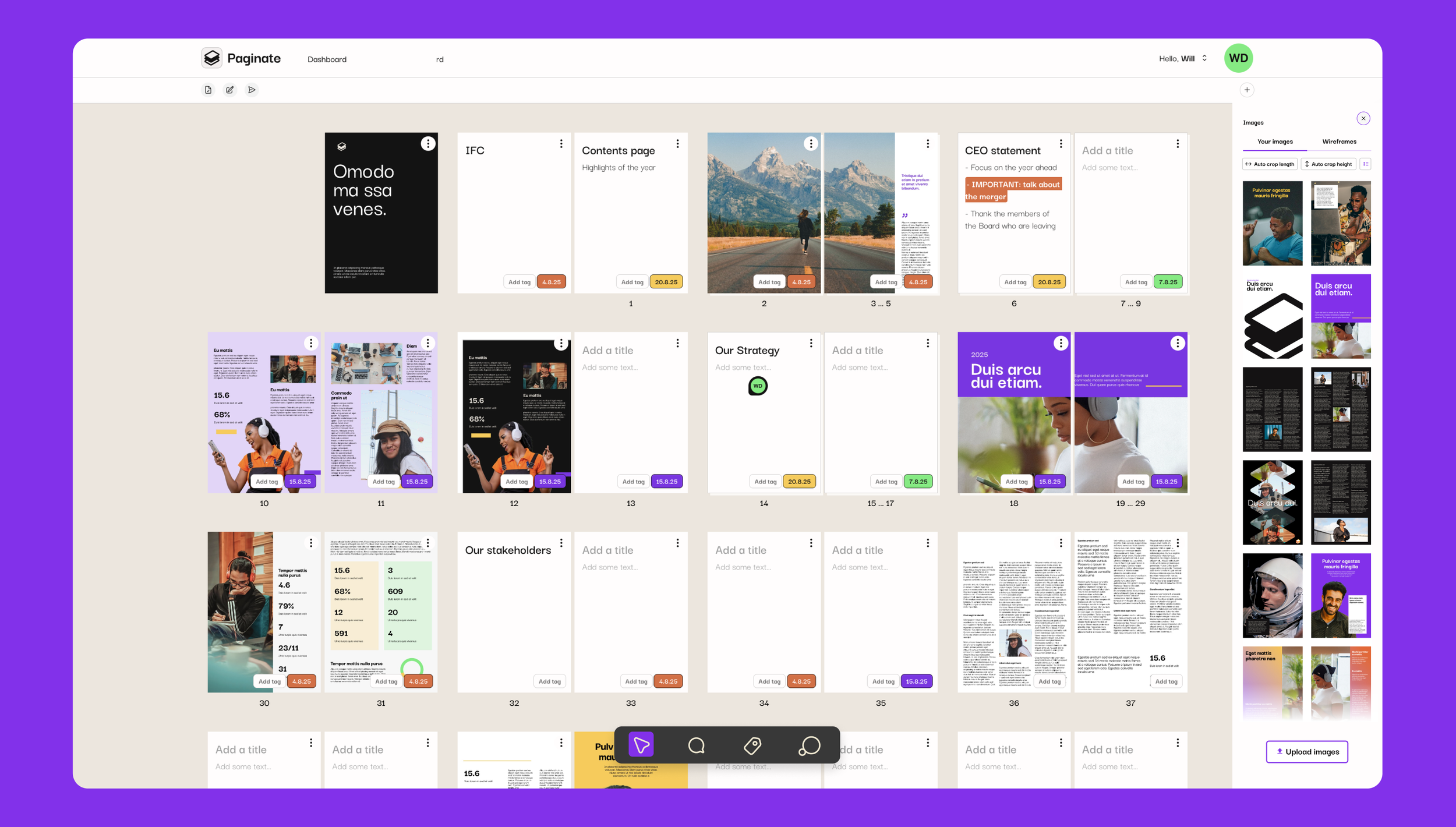Click the send arrow icon in the top toolbar

pos(252,90)
